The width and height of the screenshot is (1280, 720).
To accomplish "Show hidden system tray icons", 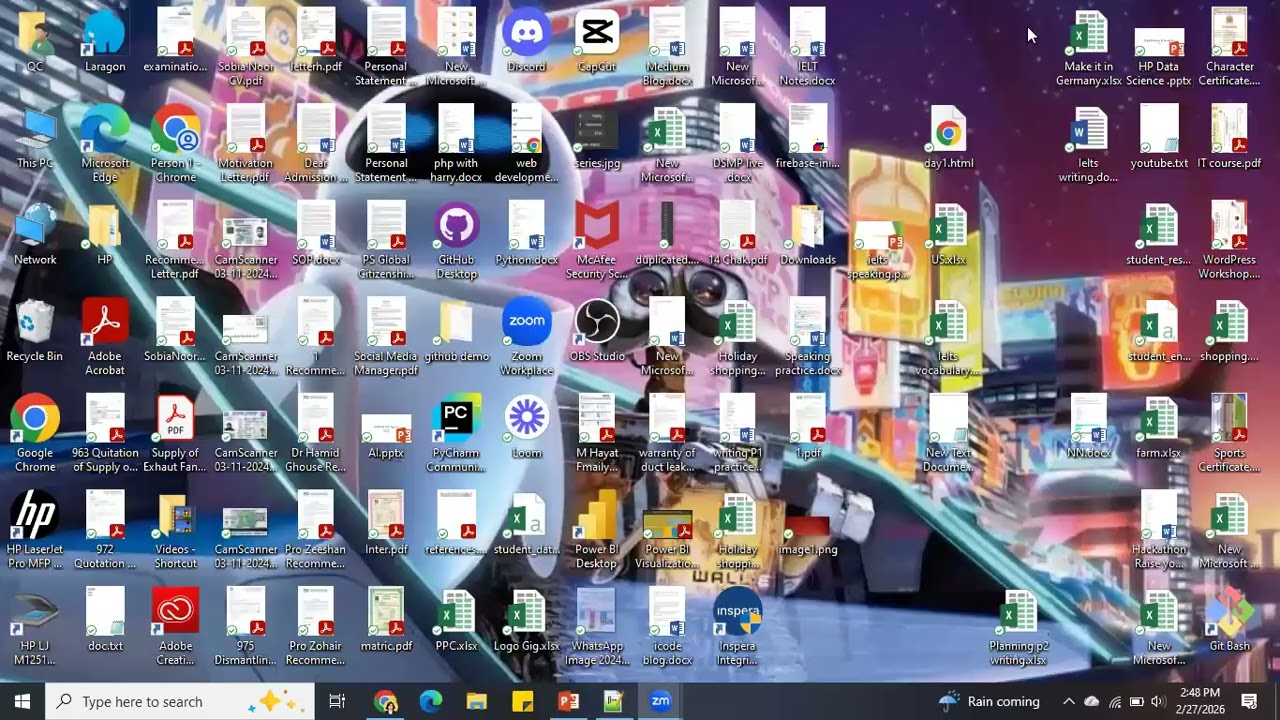I will point(1068,701).
